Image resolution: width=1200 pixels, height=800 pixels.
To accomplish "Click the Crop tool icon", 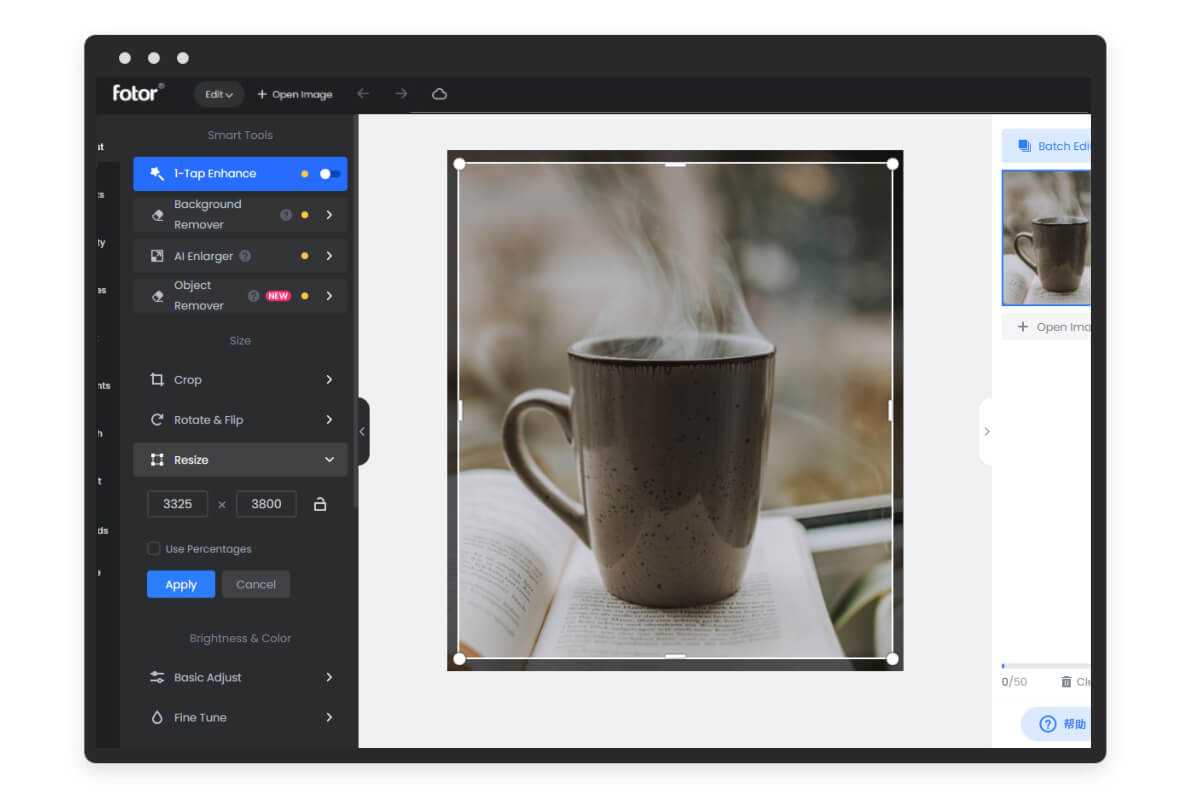I will pyautogui.click(x=157, y=380).
